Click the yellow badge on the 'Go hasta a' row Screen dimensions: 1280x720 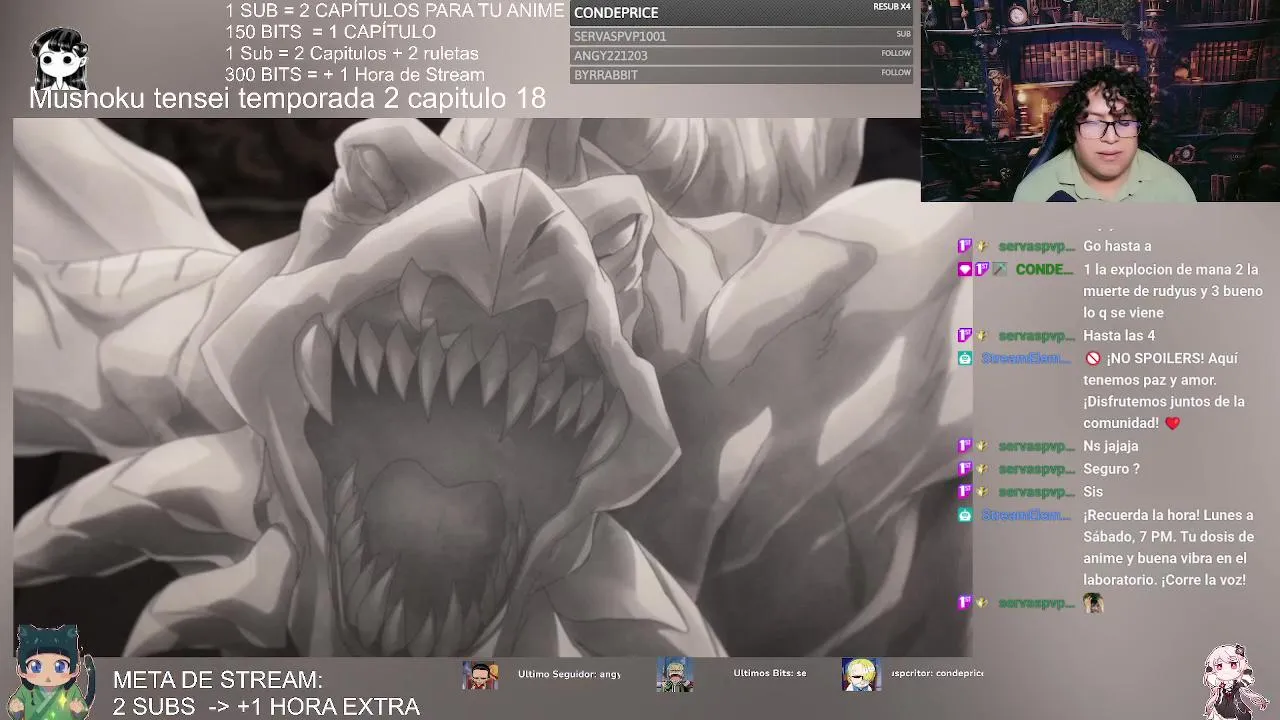(x=982, y=246)
